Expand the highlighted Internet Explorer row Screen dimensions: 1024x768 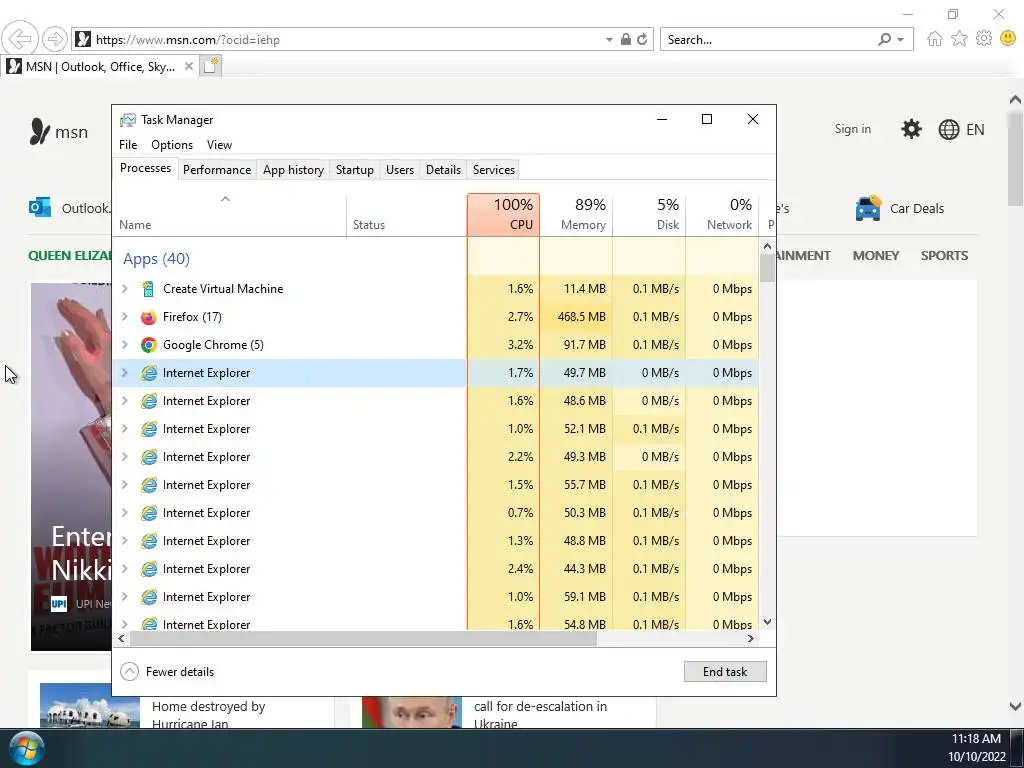[125, 373]
